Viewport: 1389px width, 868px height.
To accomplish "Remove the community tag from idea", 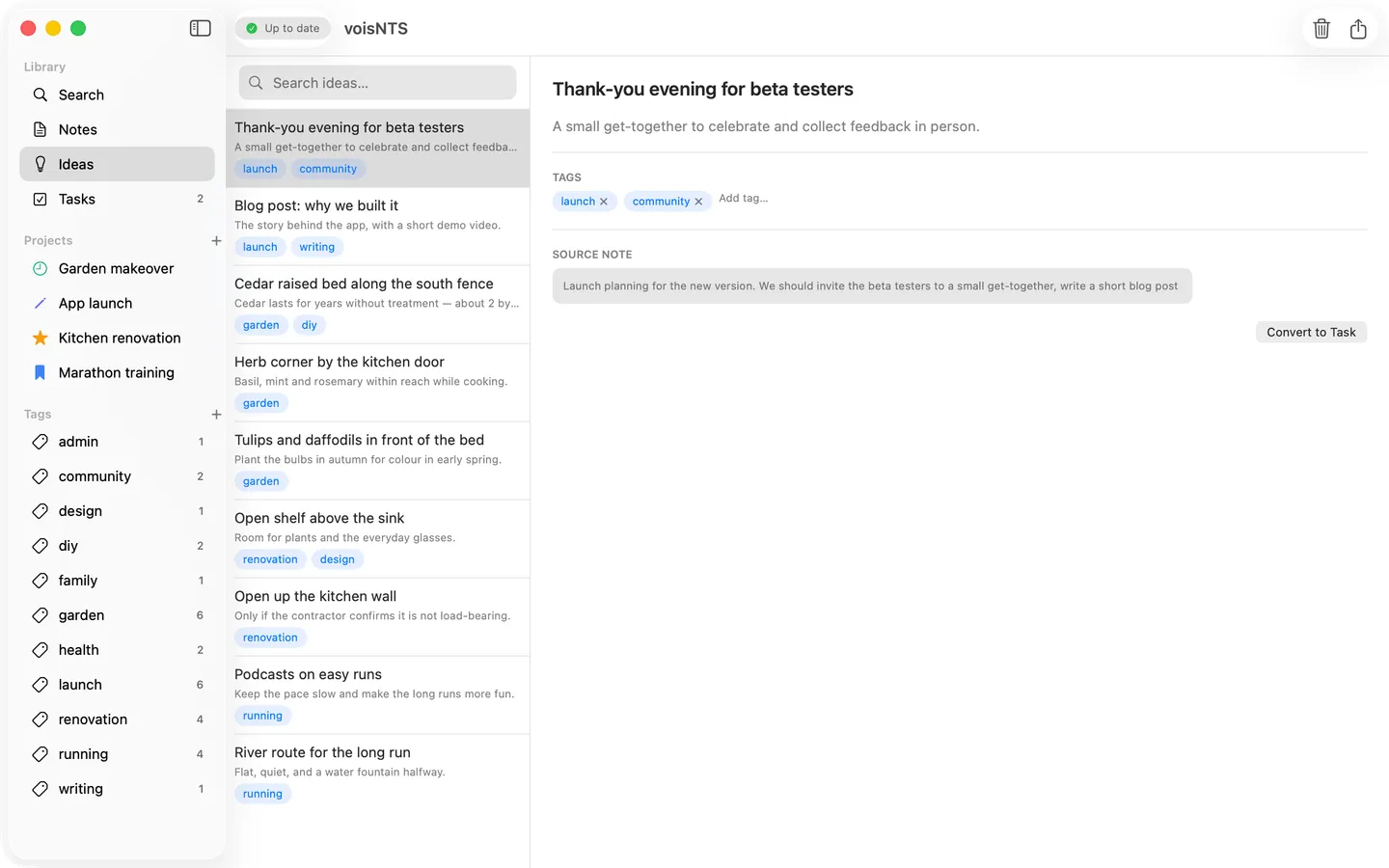I will [x=698, y=202].
